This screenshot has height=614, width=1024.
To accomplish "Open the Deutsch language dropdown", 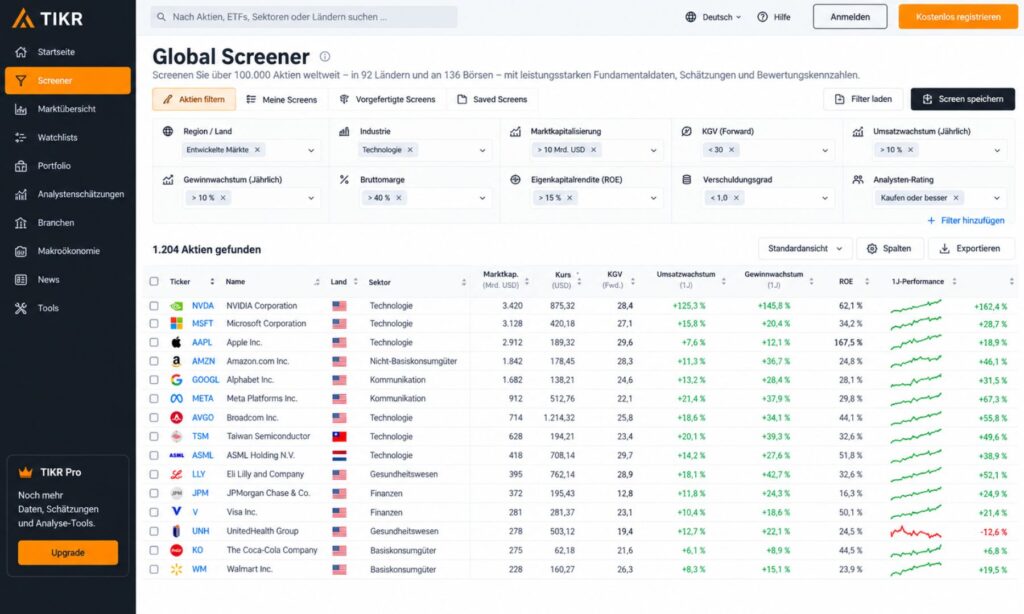I will click(713, 17).
